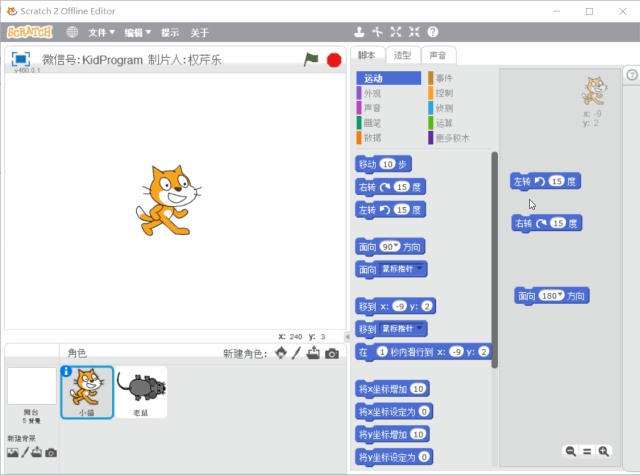Toggle fullscreen stage presentation mode
This screenshot has width=640, height=475.
click(20, 59)
